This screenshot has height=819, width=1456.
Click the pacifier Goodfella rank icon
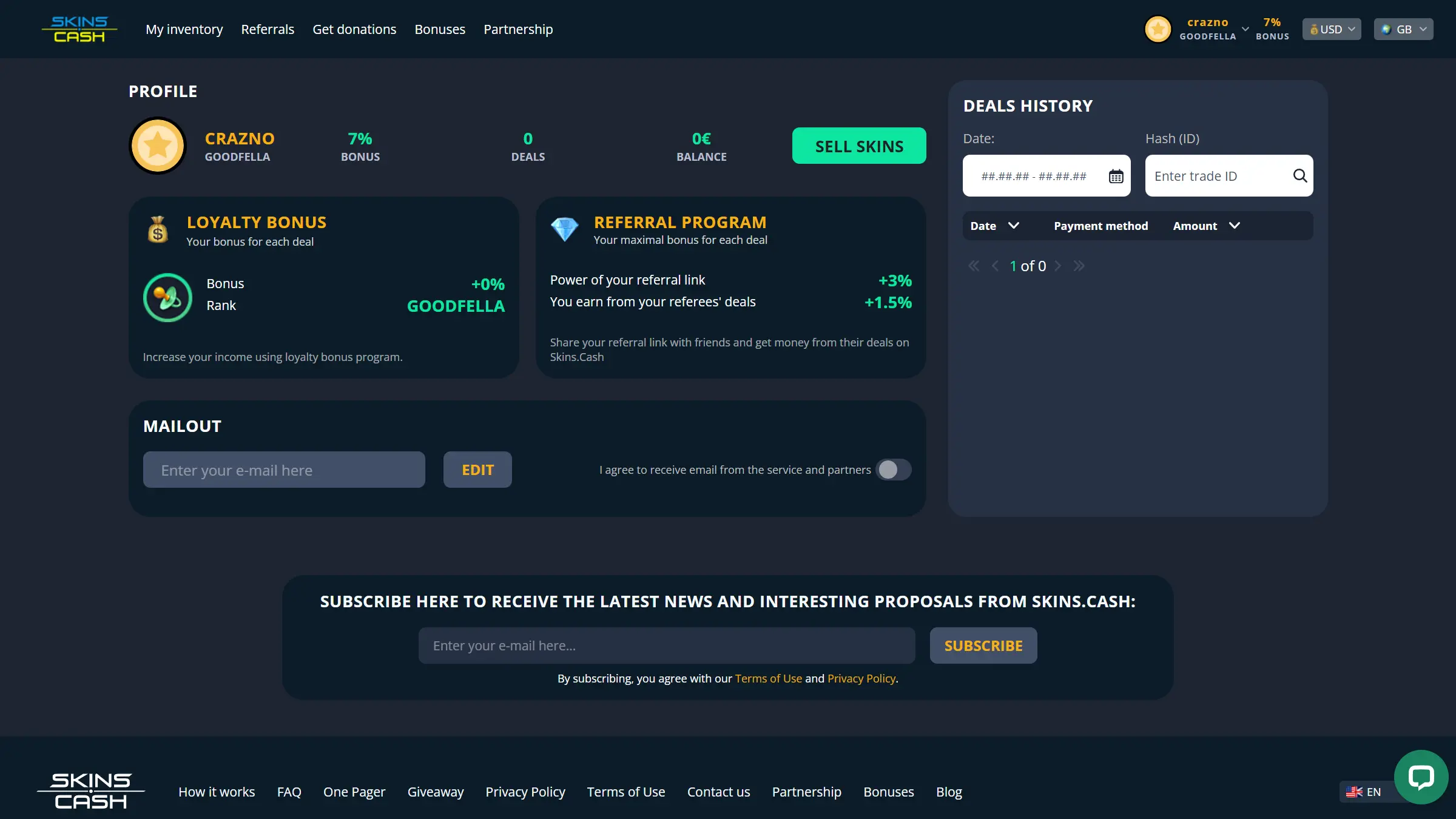[167, 297]
